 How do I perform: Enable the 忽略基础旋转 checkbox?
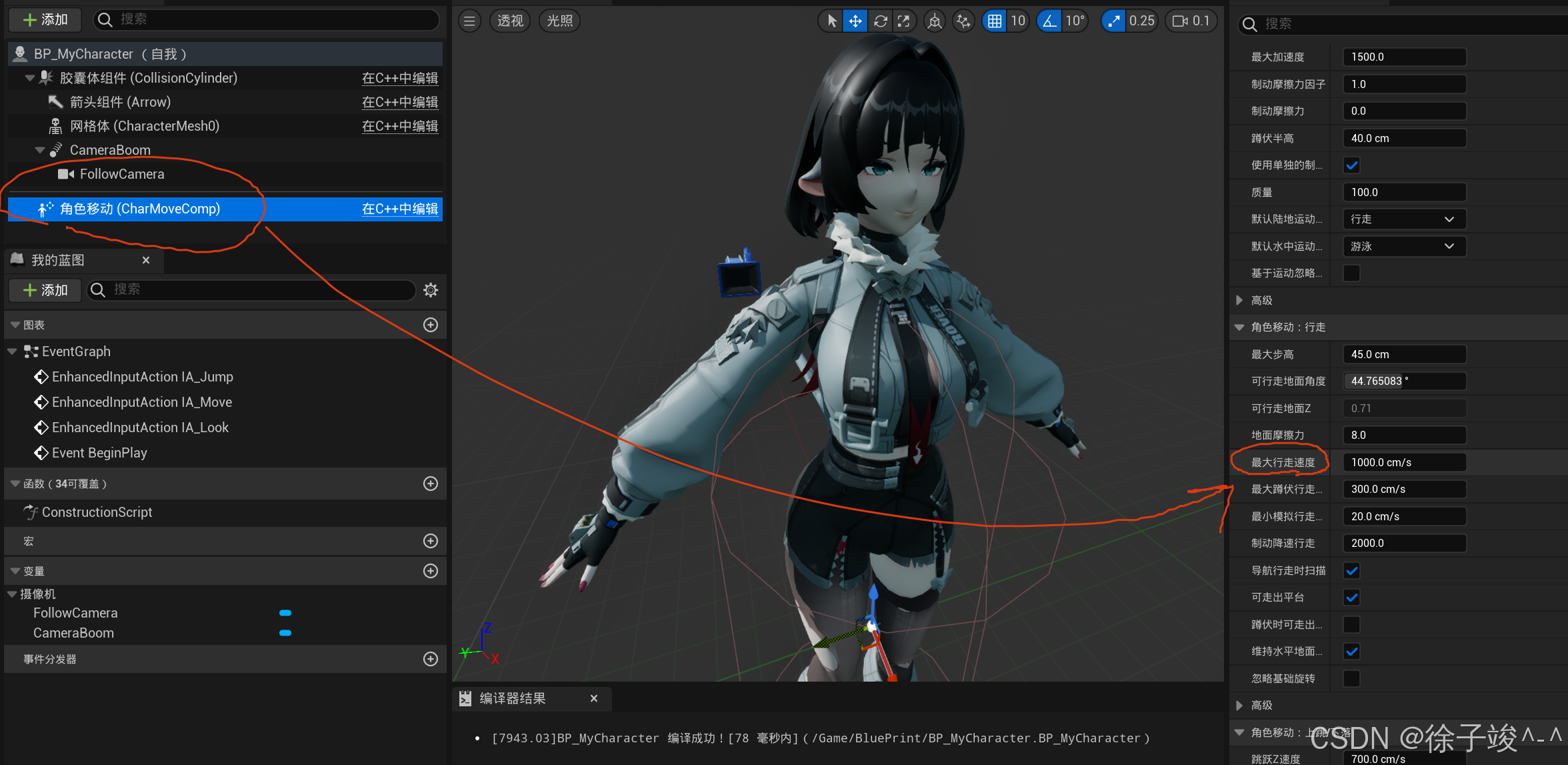coord(1351,678)
